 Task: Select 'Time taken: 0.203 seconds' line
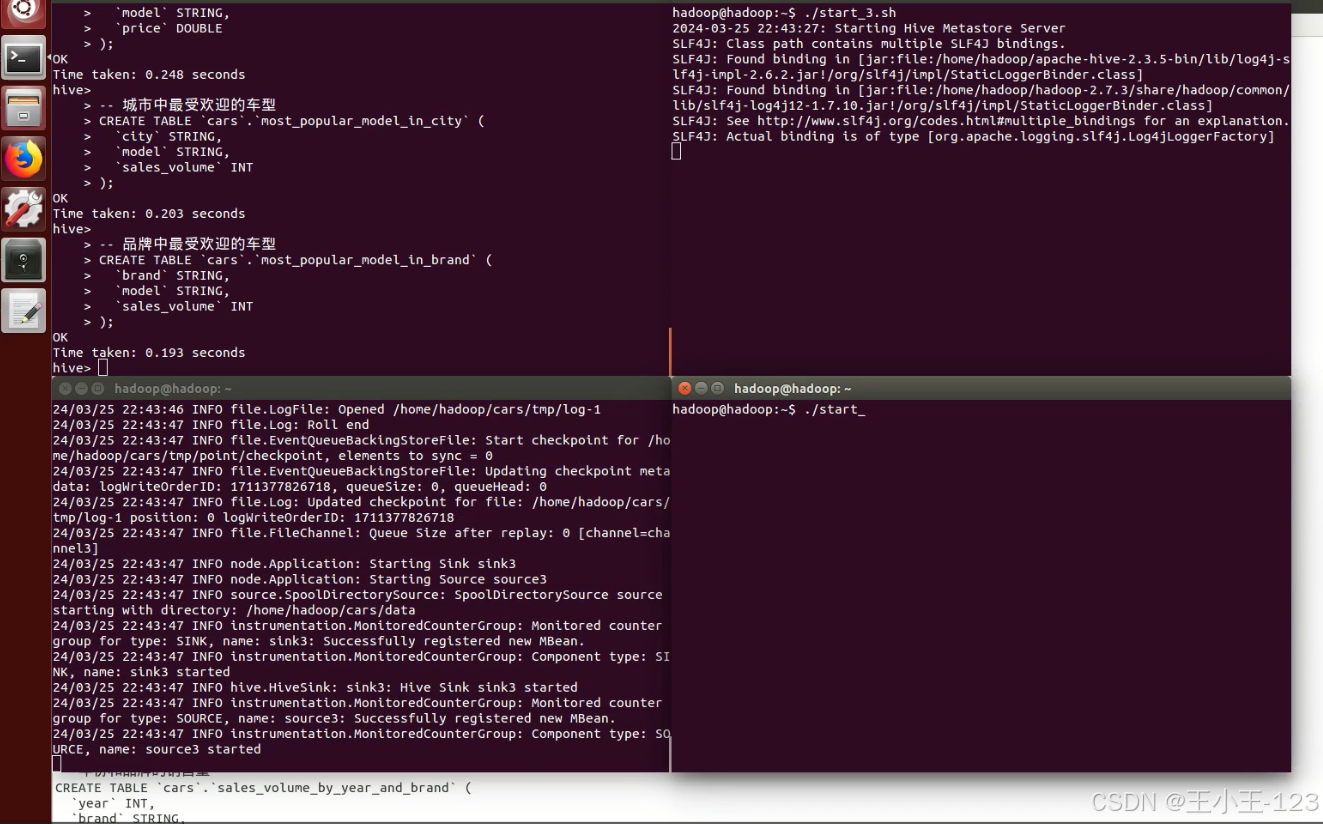coord(149,214)
